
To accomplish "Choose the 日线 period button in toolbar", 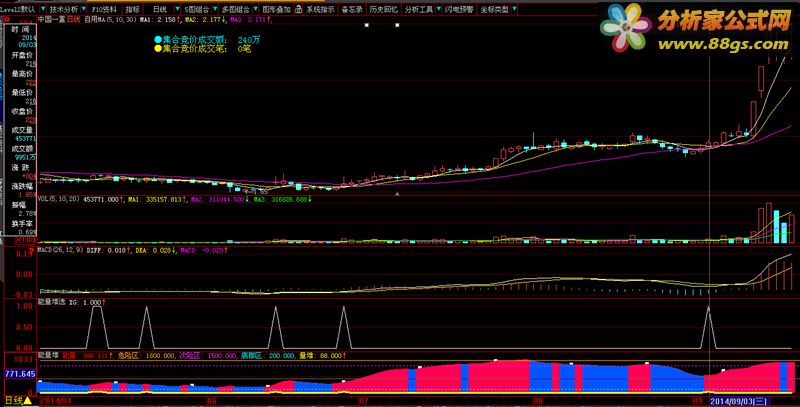I will coord(160,9).
